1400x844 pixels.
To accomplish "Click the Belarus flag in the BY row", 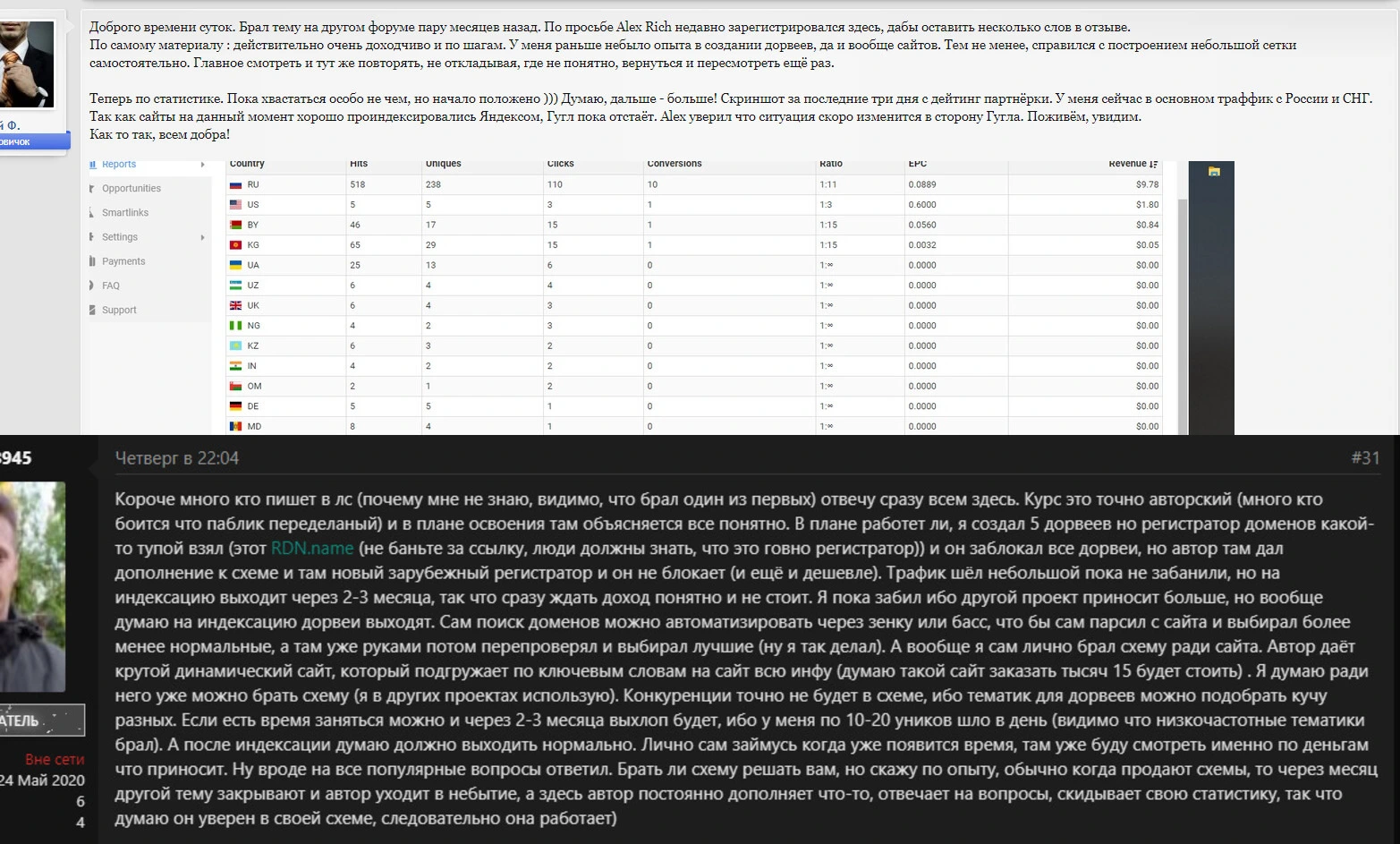I will pos(235,225).
